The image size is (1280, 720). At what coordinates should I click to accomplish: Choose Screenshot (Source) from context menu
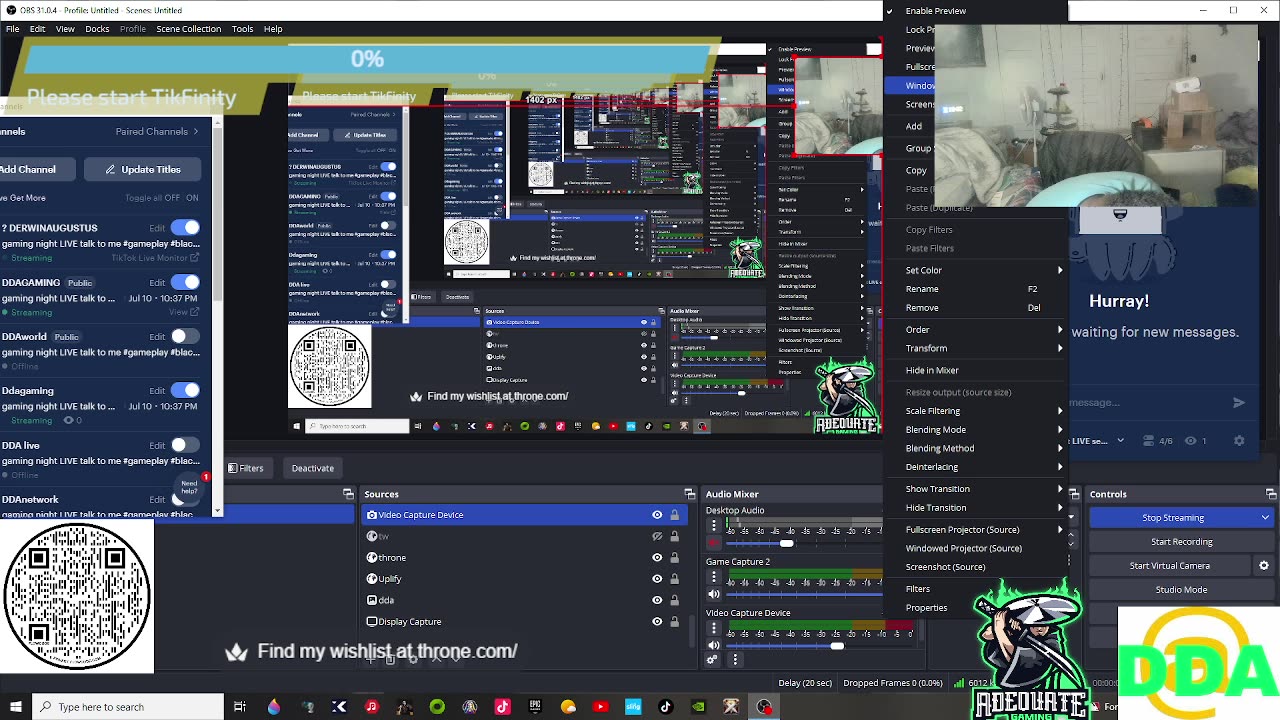tap(977, 567)
